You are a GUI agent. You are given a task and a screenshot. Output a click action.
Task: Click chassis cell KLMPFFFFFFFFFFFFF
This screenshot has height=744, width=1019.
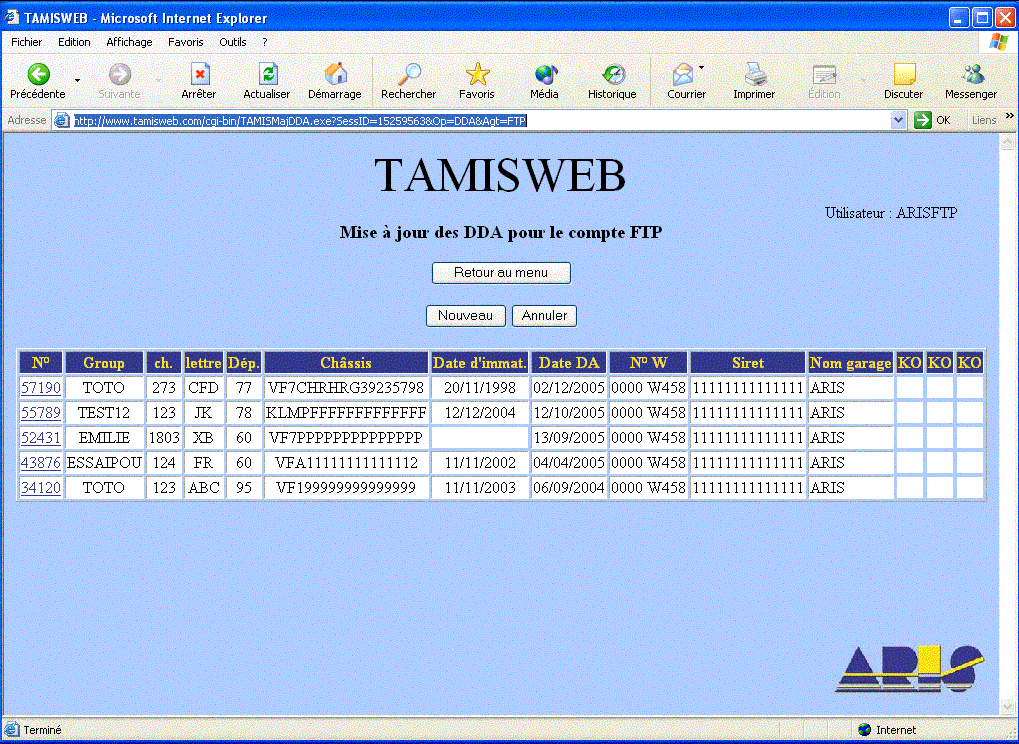[346, 413]
